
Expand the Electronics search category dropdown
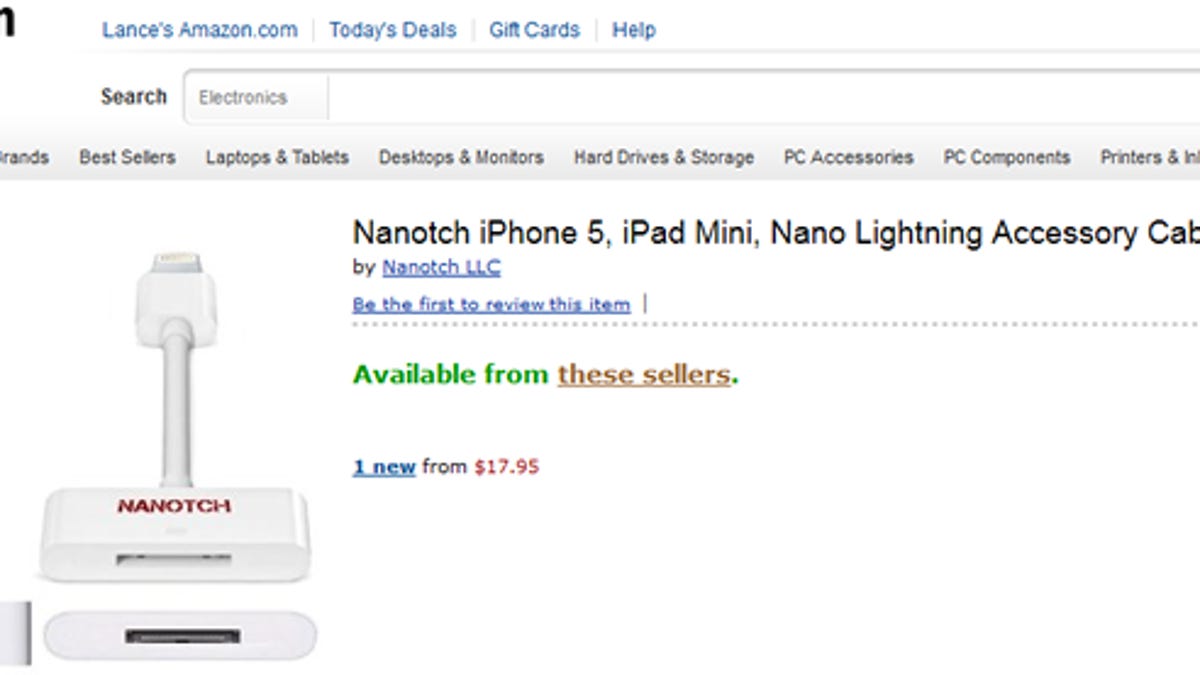coord(256,98)
